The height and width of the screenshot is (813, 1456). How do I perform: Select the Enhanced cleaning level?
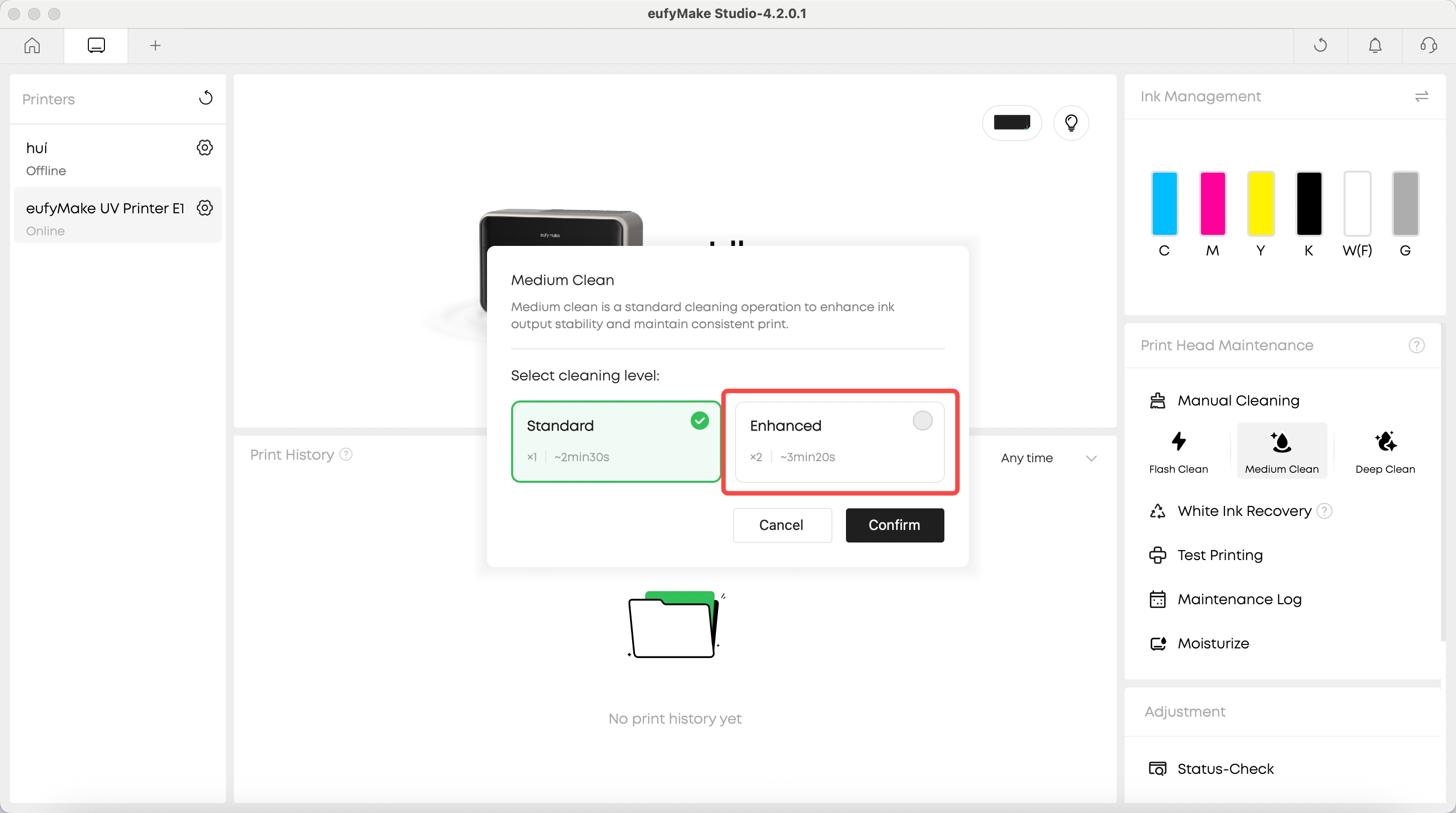tap(839, 441)
